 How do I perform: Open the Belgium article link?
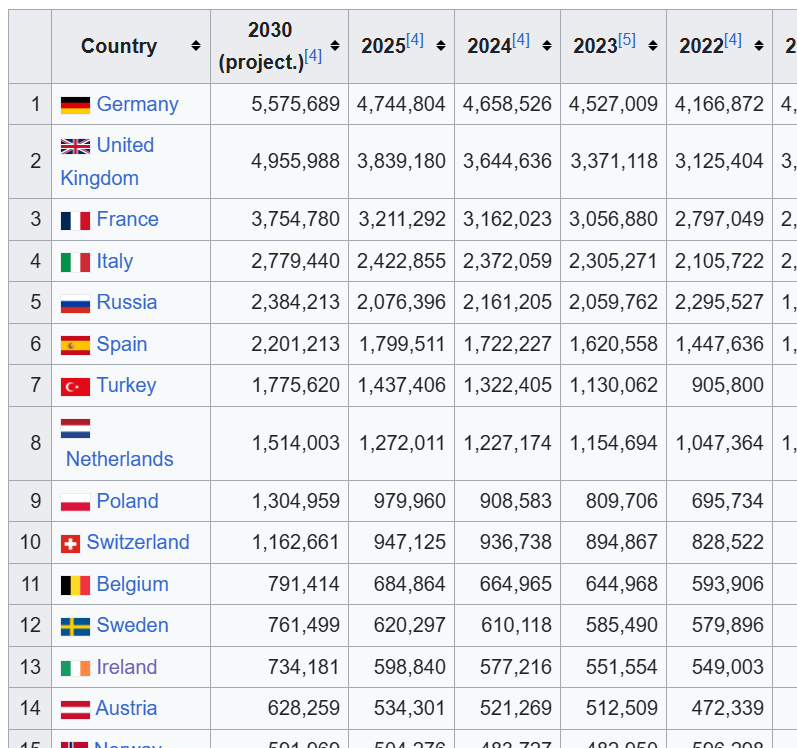click(133, 584)
